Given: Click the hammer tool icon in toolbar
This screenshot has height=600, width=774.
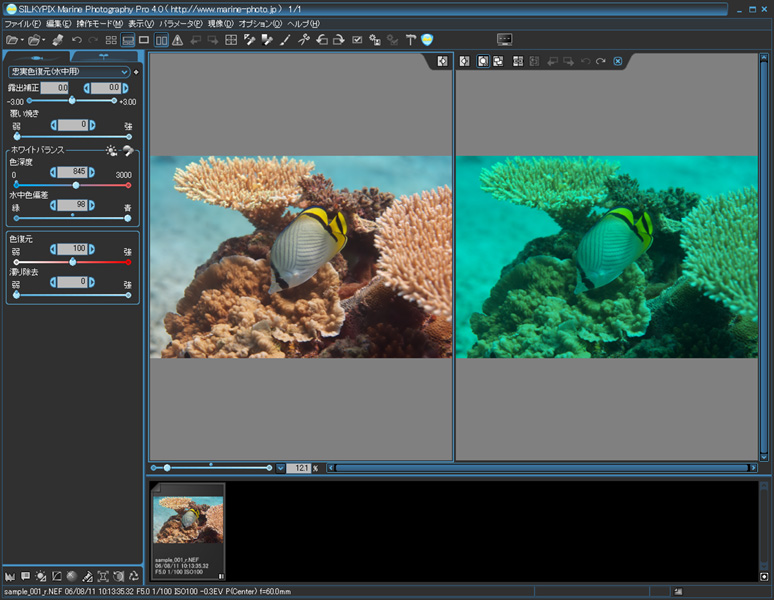Looking at the screenshot, I should click(x=410, y=40).
